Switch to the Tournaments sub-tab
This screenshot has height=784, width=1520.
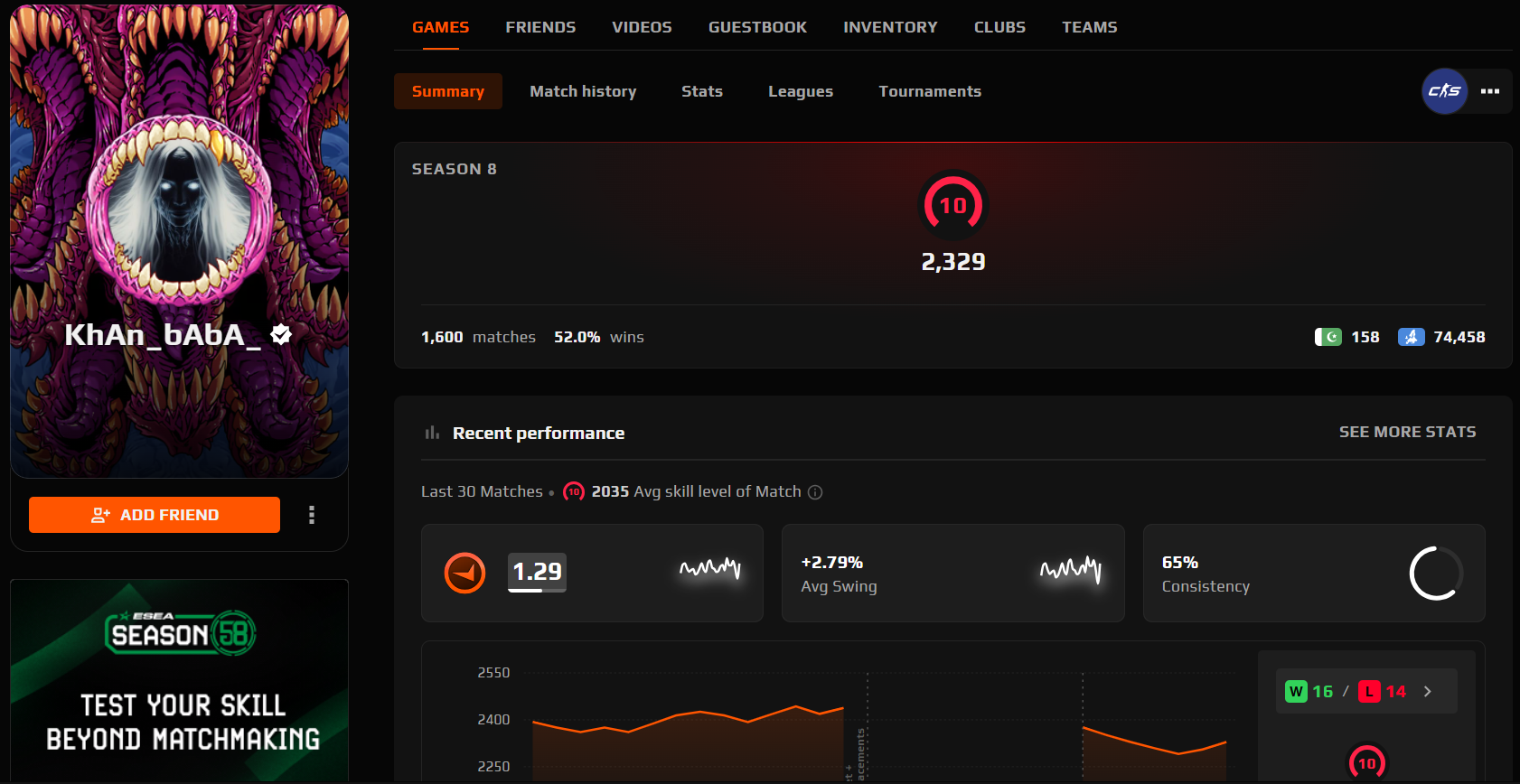[x=930, y=91]
